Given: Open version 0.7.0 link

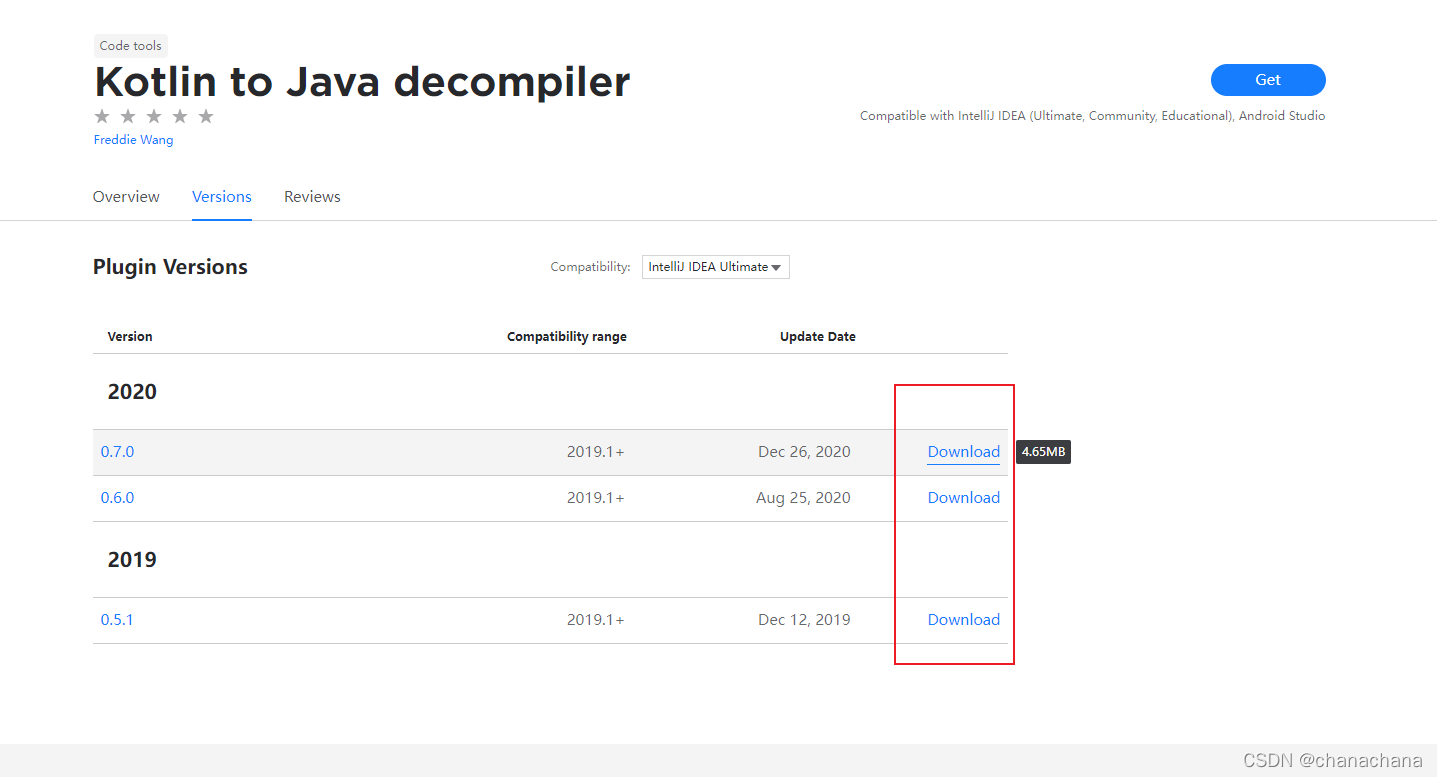Looking at the screenshot, I should pyautogui.click(x=117, y=452).
